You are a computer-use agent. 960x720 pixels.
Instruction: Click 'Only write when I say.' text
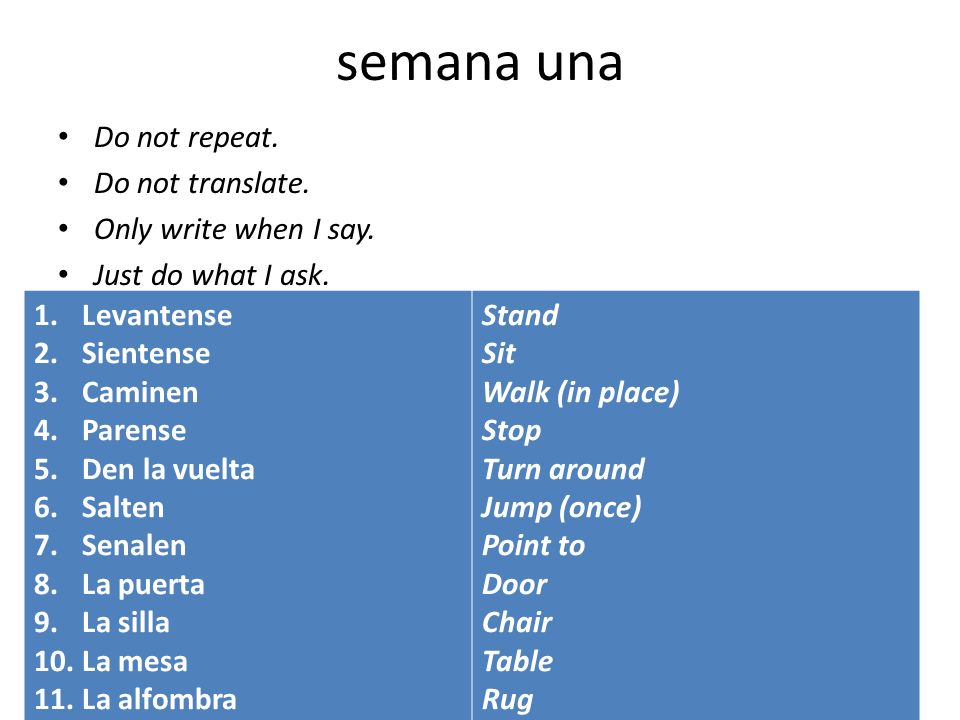pos(234,230)
